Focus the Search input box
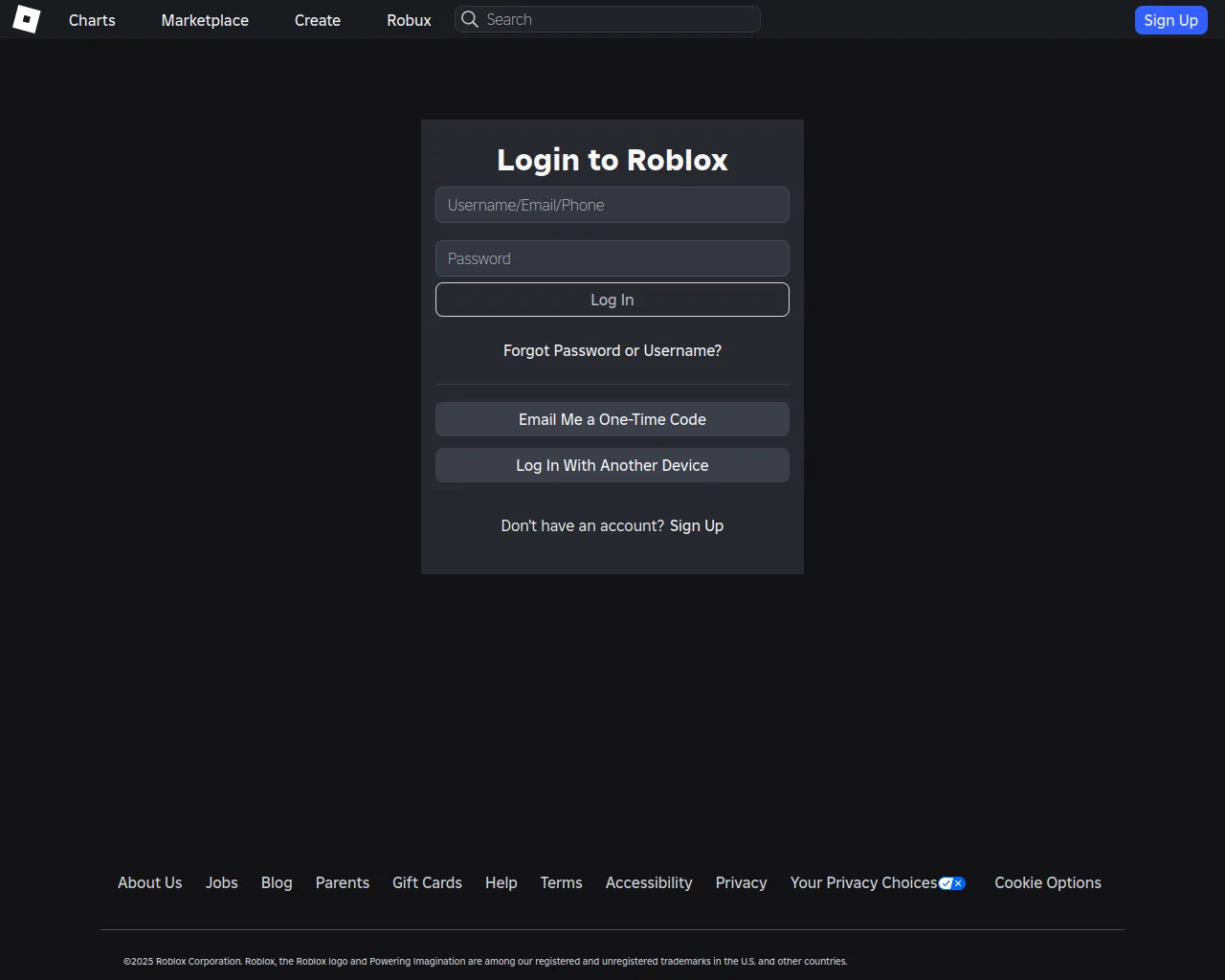Screen dimensions: 1225x980 (617, 19)
